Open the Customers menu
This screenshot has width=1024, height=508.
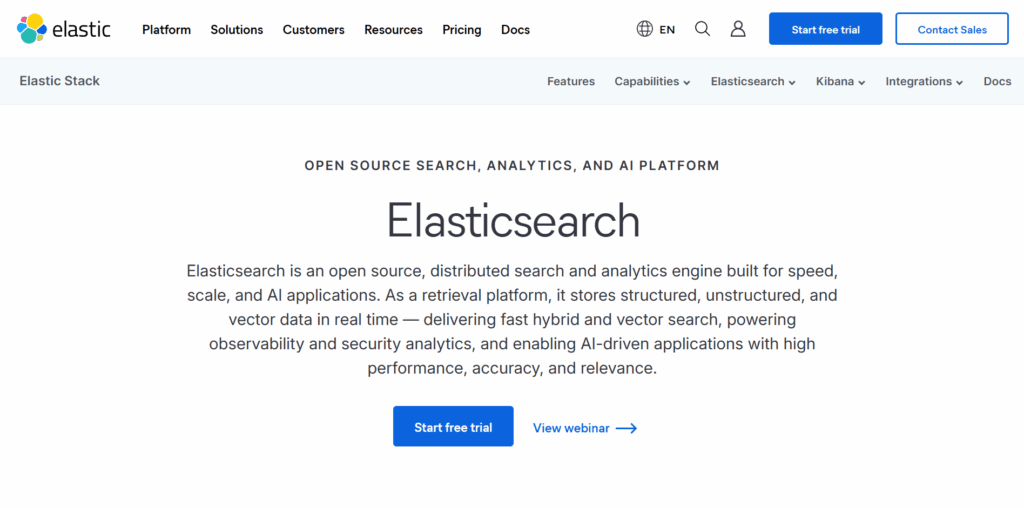click(x=313, y=29)
